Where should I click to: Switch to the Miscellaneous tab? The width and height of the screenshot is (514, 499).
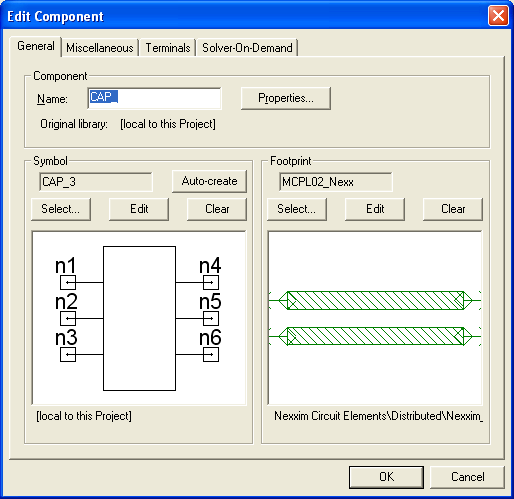[x=100, y=48]
